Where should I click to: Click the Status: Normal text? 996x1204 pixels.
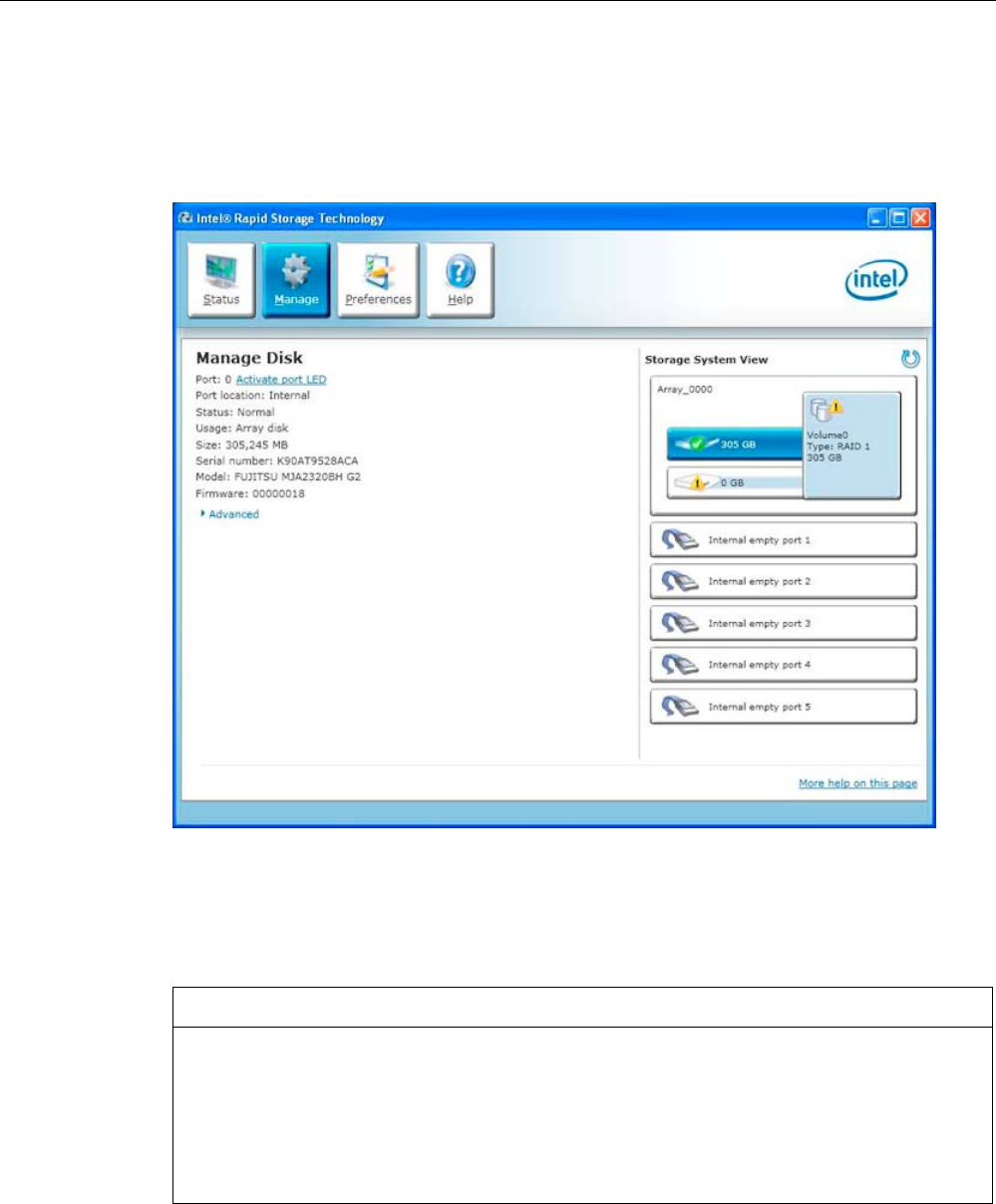click(x=235, y=412)
